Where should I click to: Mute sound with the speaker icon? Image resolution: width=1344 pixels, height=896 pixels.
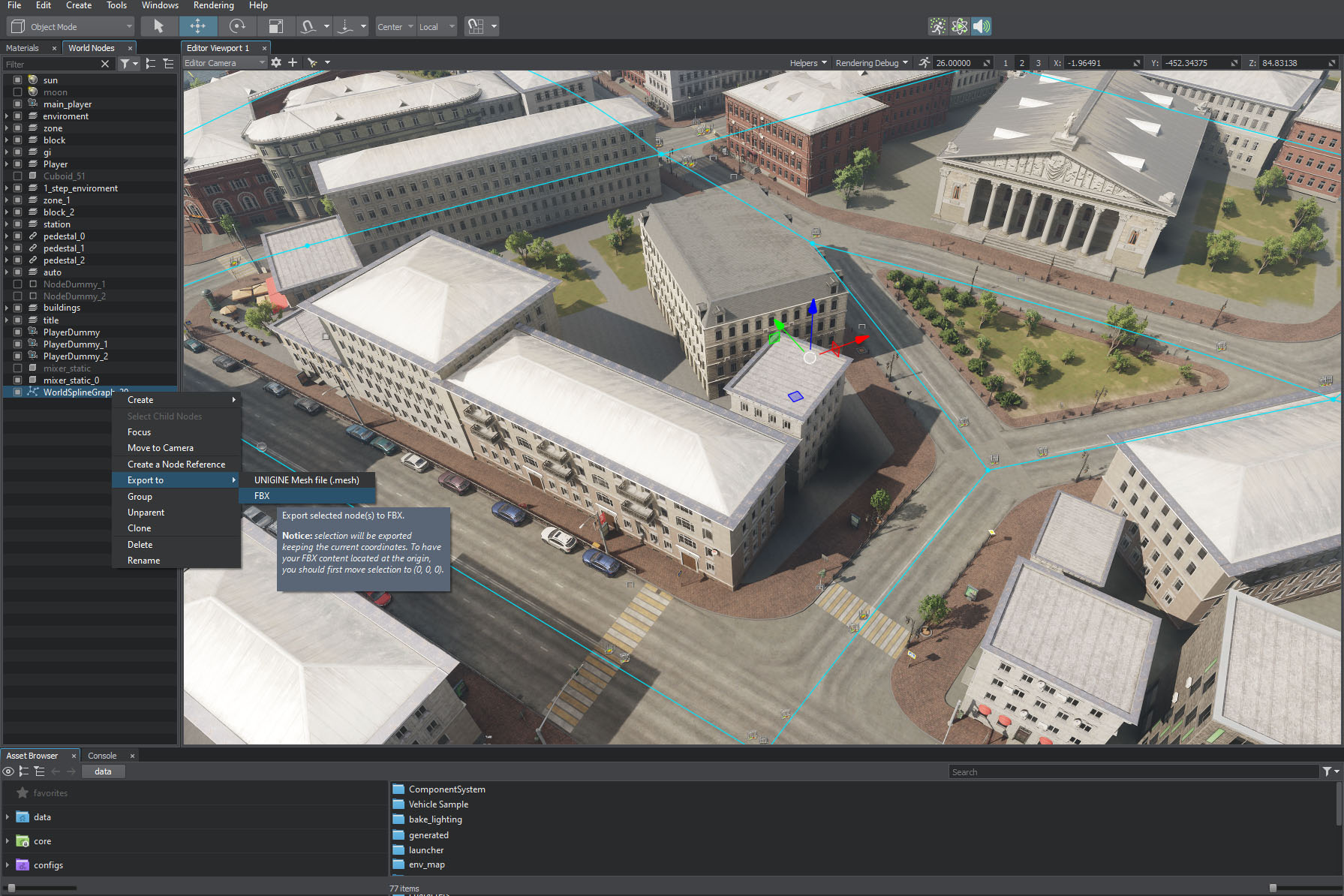981,26
